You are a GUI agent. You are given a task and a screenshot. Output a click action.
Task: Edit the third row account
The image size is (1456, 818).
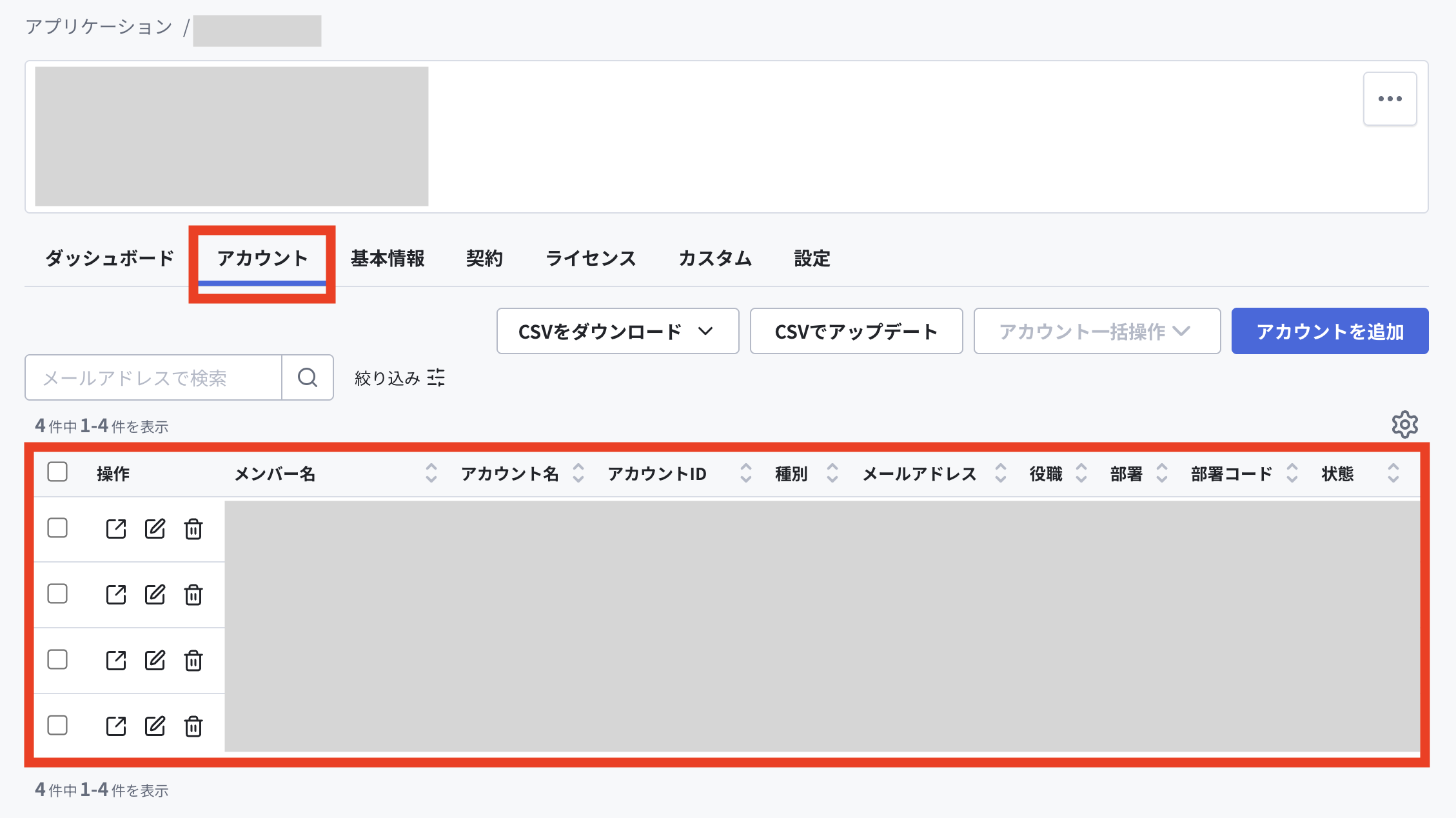pyautogui.click(x=155, y=661)
